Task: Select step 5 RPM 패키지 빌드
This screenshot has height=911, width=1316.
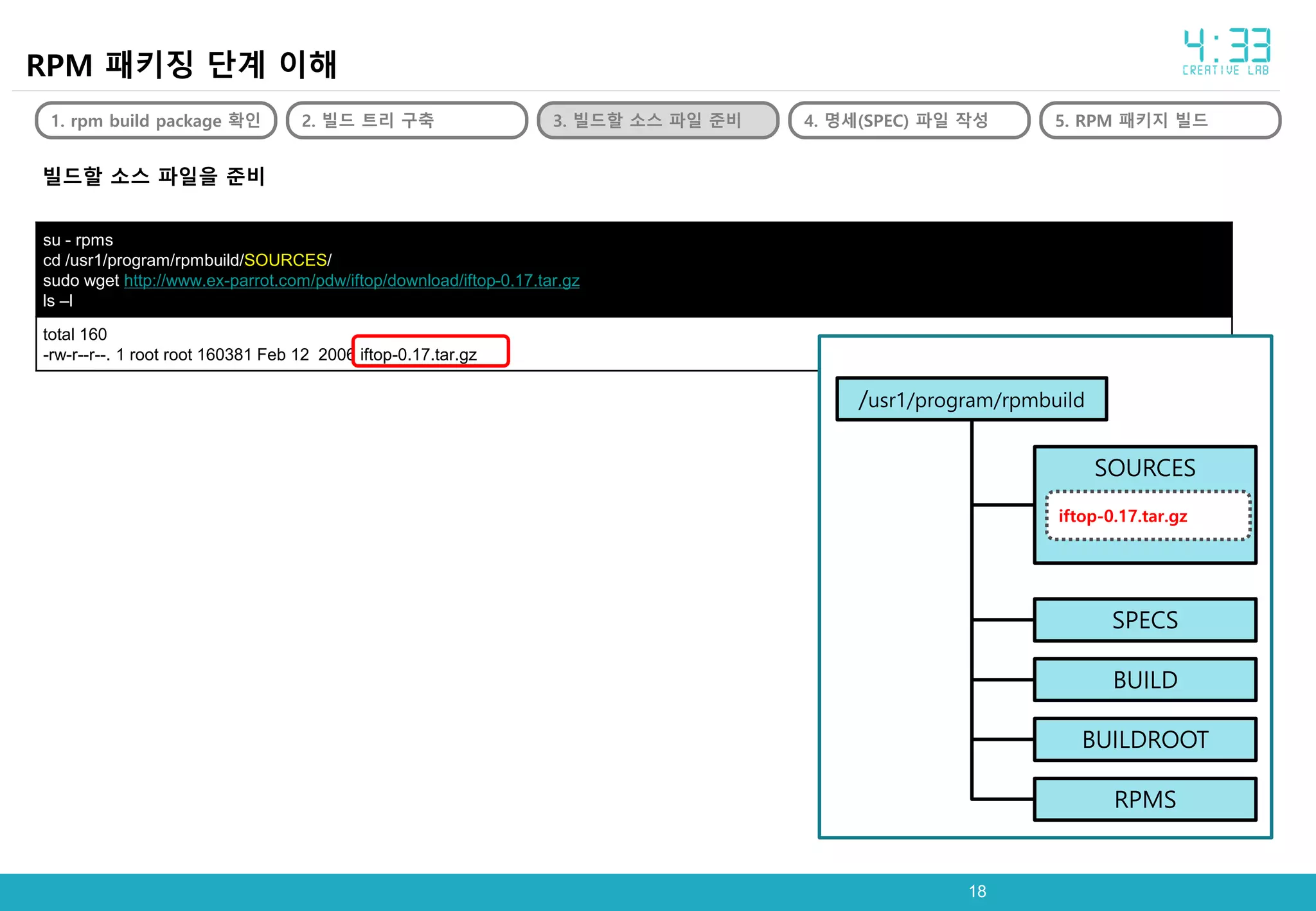Action: pyautogui.click(x=1160, y=121)
